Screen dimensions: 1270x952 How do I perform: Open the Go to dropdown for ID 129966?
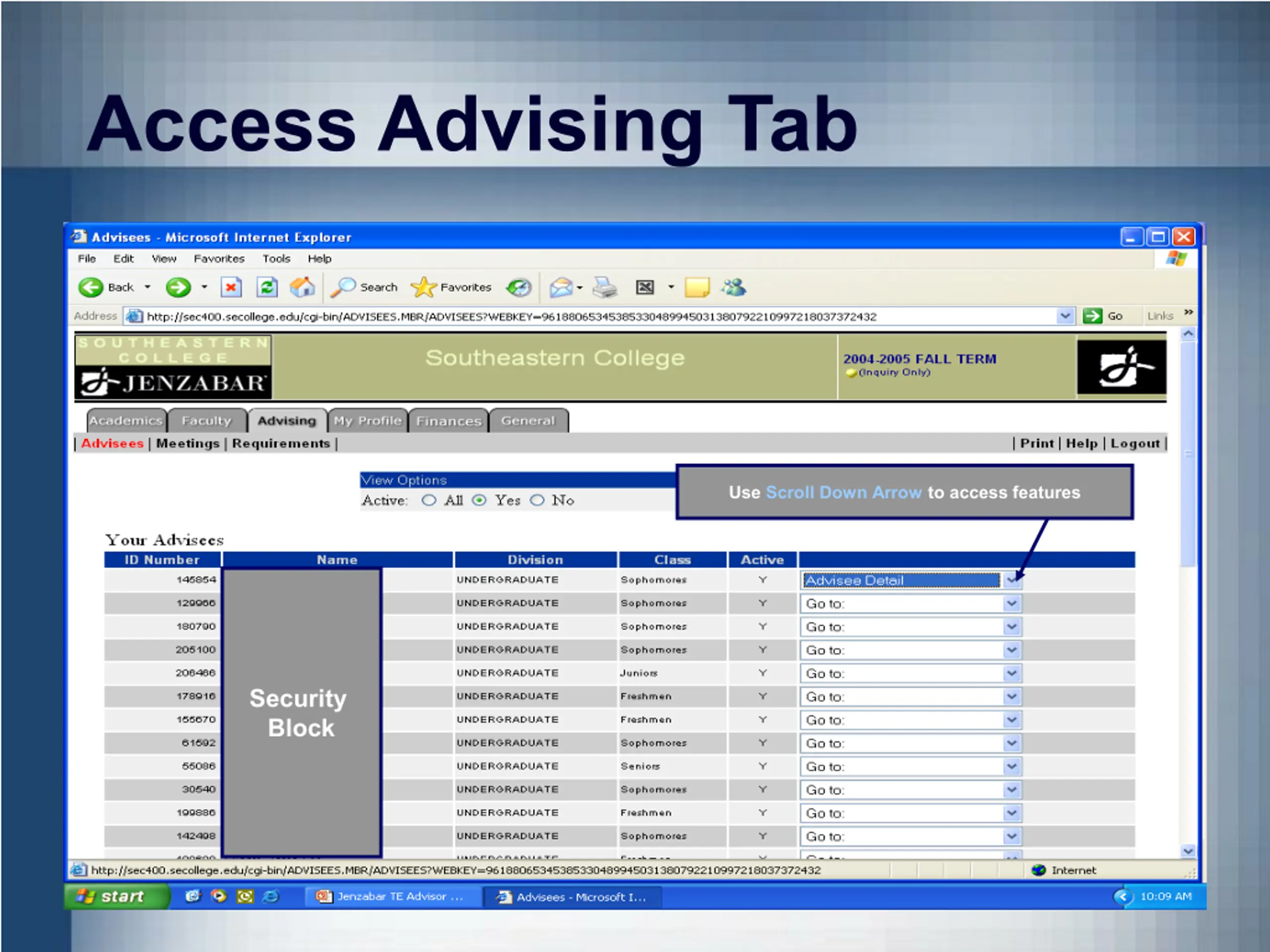pyautogui.click(x=1012, y=603)
